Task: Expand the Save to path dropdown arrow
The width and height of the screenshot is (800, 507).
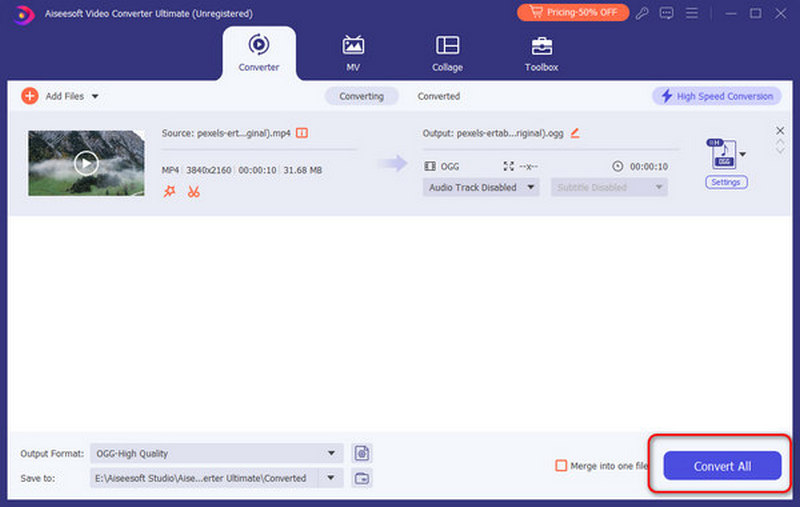Action: (x=331, y=478)
